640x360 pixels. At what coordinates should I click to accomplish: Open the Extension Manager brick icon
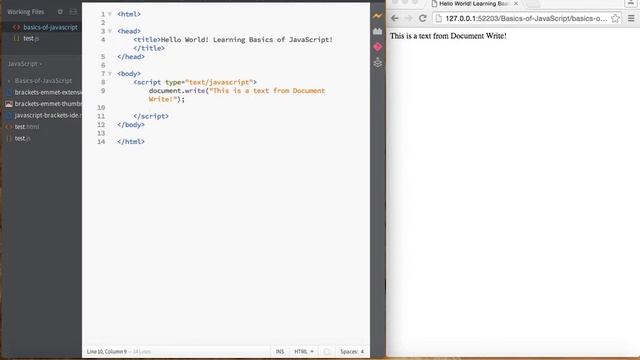click(378, 31)
